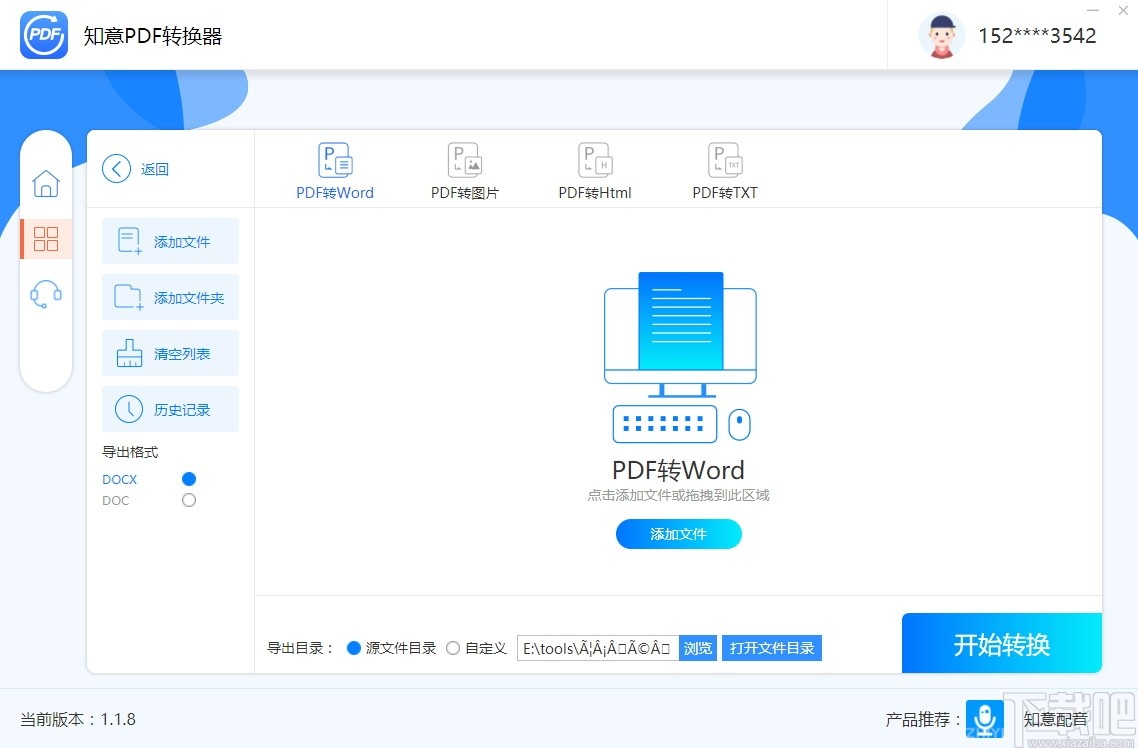Screen dimensions: 1138x748
Task: Click the 返回 back arrow
Action: point(115,168)
